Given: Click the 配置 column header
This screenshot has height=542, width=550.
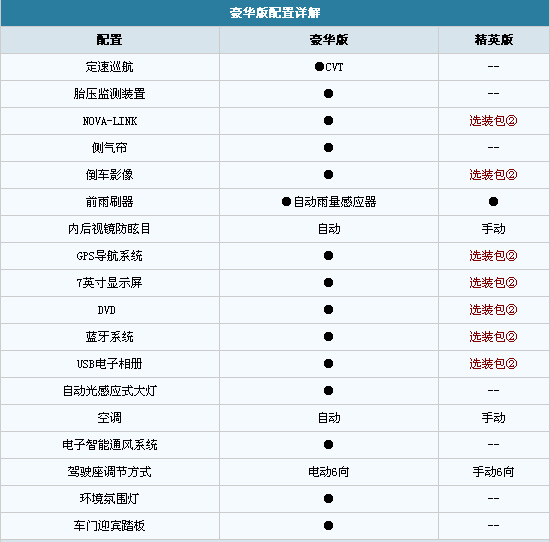Looking at the screenshot, I should [x=109, y=40].
